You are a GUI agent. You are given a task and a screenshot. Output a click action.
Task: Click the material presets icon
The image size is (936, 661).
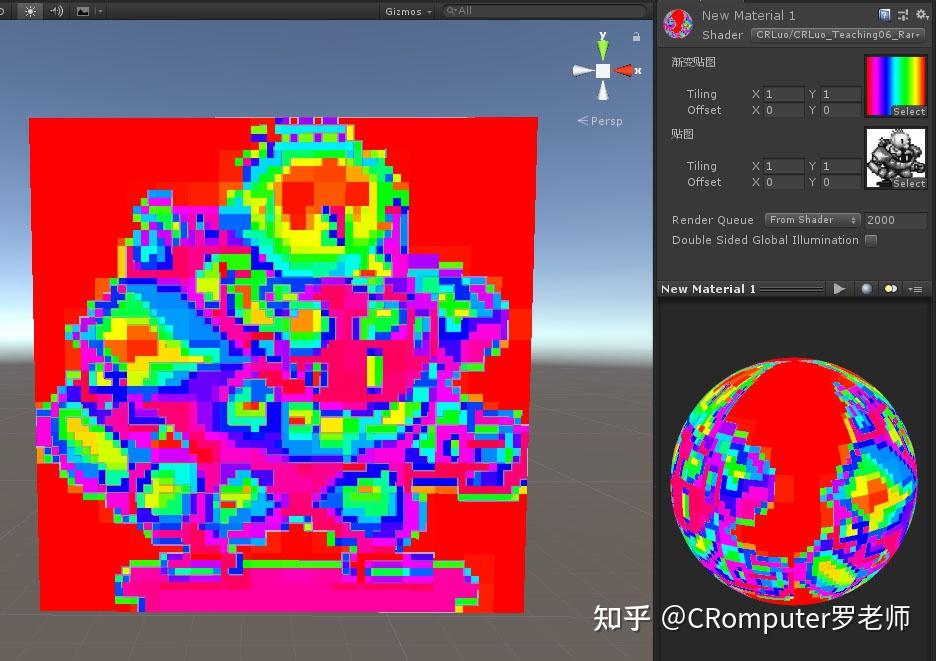903,14
